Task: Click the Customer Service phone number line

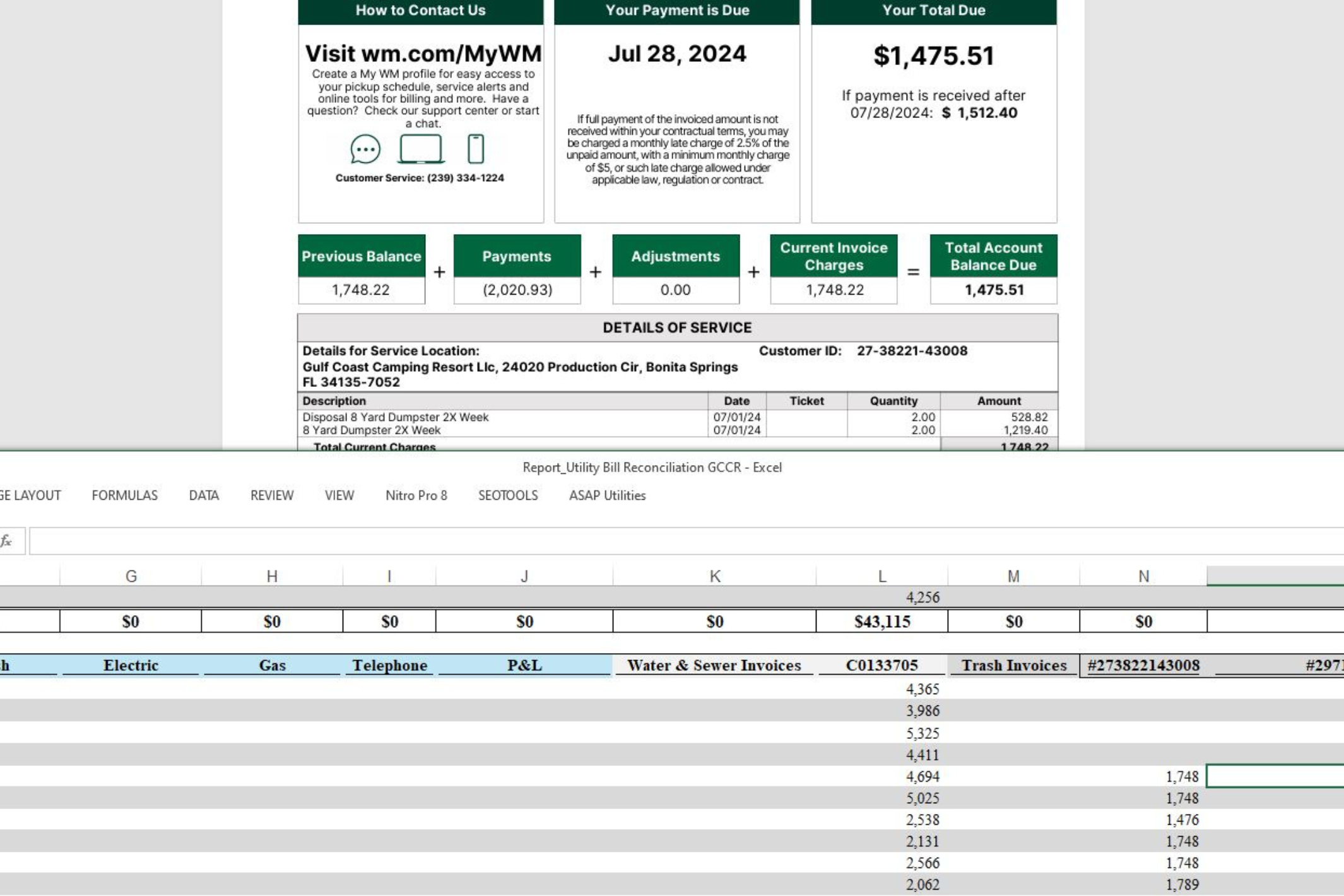Action: (x=420, y=178)
